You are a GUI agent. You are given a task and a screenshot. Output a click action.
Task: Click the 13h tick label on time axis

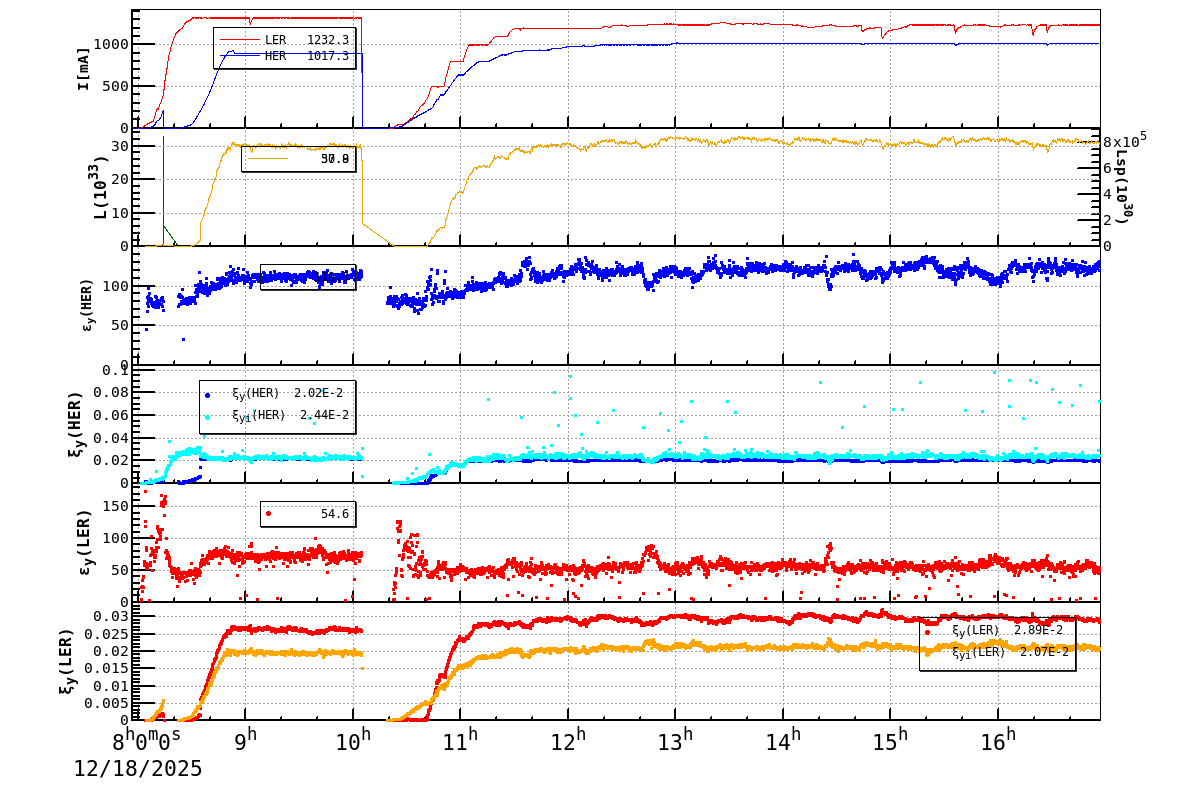pyautogui.click(x=674, y=737)
